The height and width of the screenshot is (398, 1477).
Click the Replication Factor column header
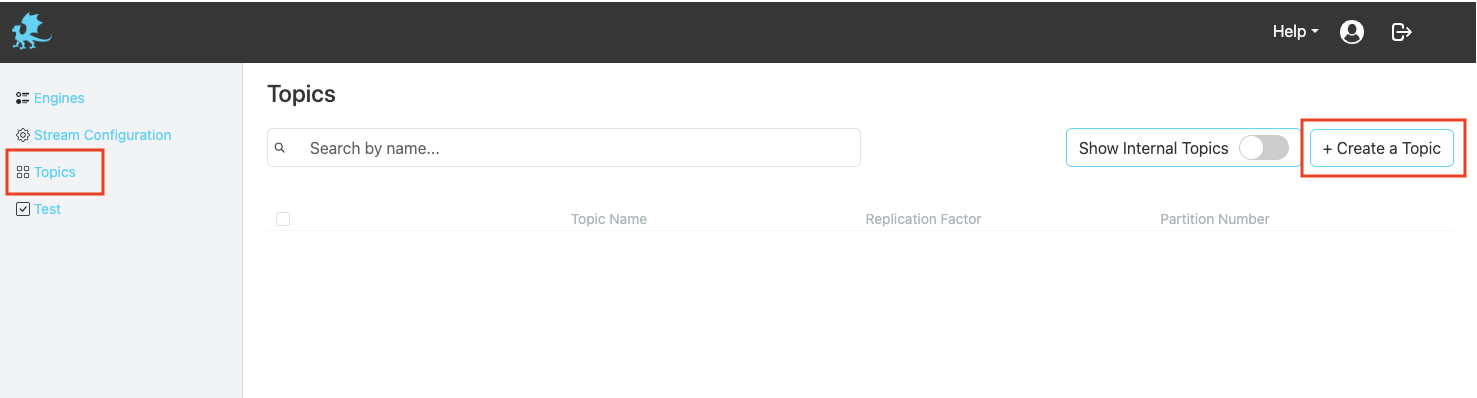pyautogui.click(x=923, y=219)
